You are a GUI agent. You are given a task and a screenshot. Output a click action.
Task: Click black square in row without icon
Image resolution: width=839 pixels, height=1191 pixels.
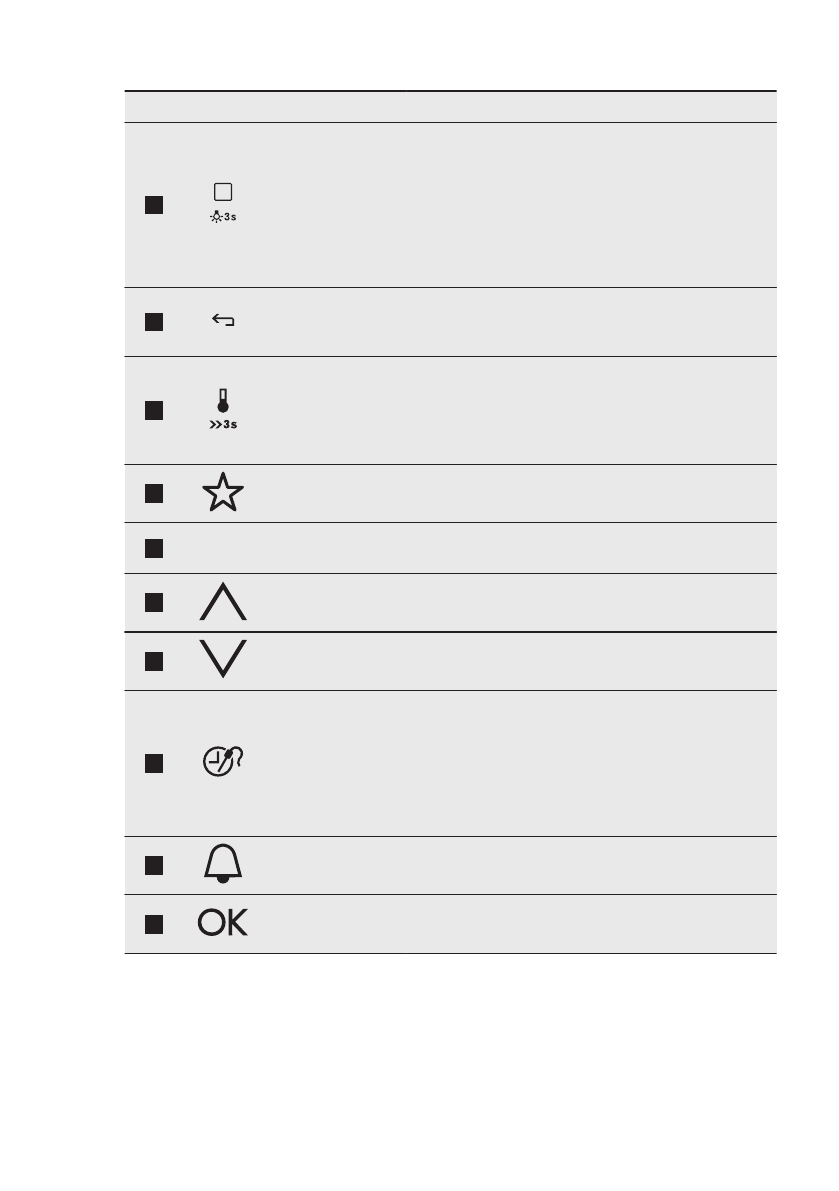[153, 548]
